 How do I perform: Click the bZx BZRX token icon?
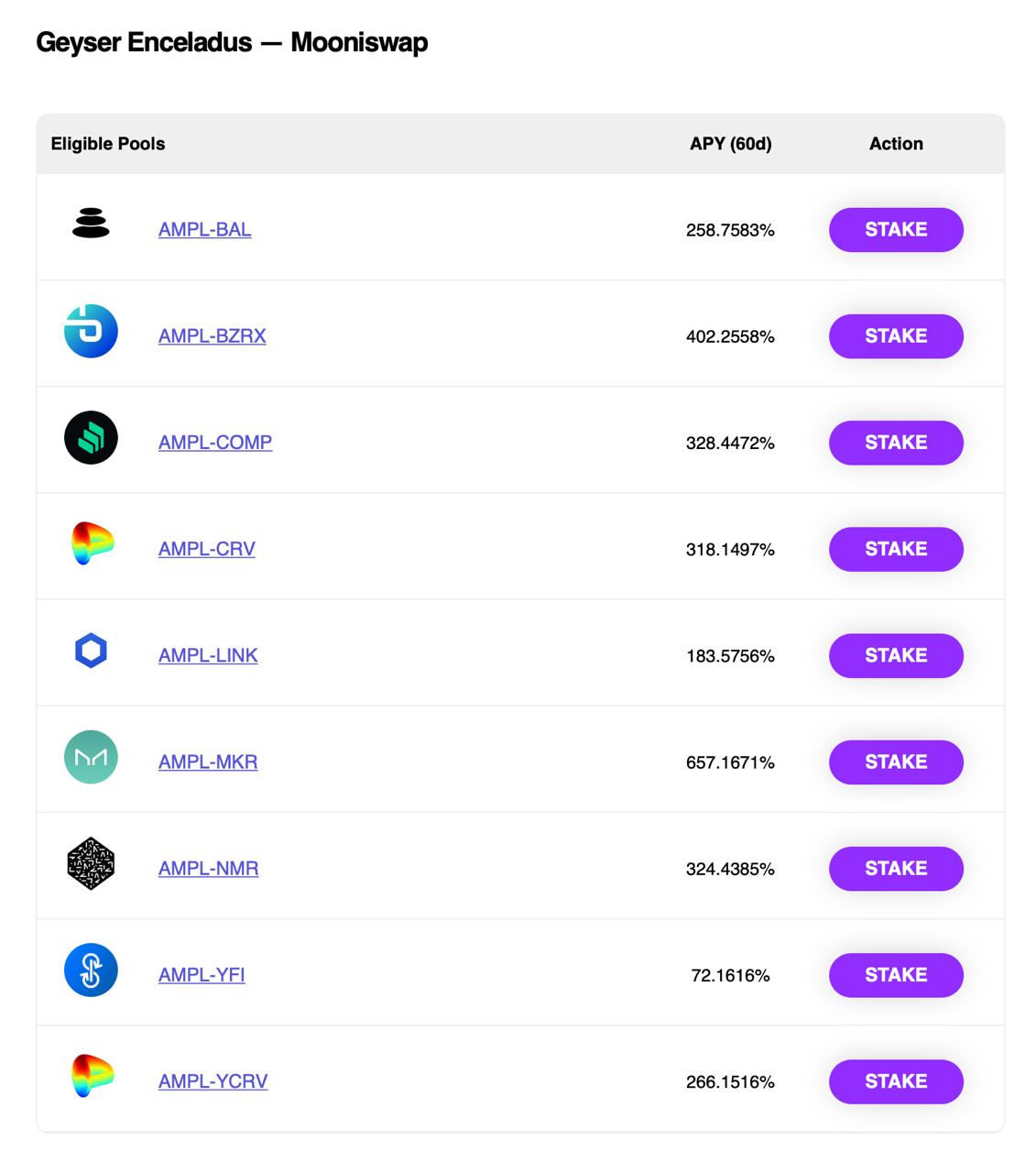(91, 331)
